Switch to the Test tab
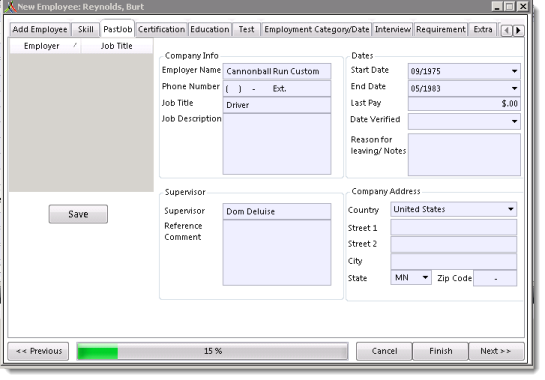This screenshot has width=545, height=380. [246, 30]
